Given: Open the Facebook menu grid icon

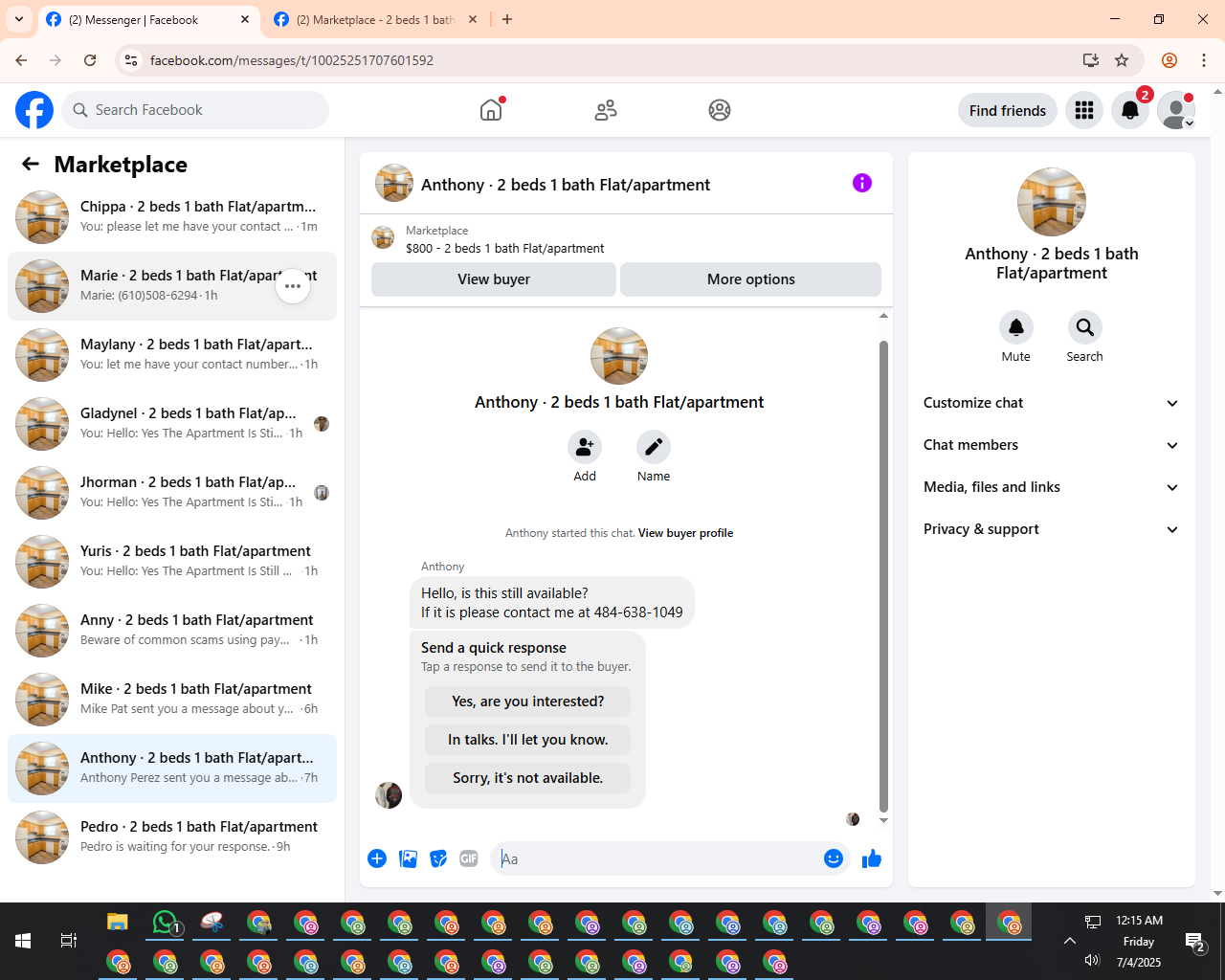Looking at the screenshot, I should [x=1084, y=110].
